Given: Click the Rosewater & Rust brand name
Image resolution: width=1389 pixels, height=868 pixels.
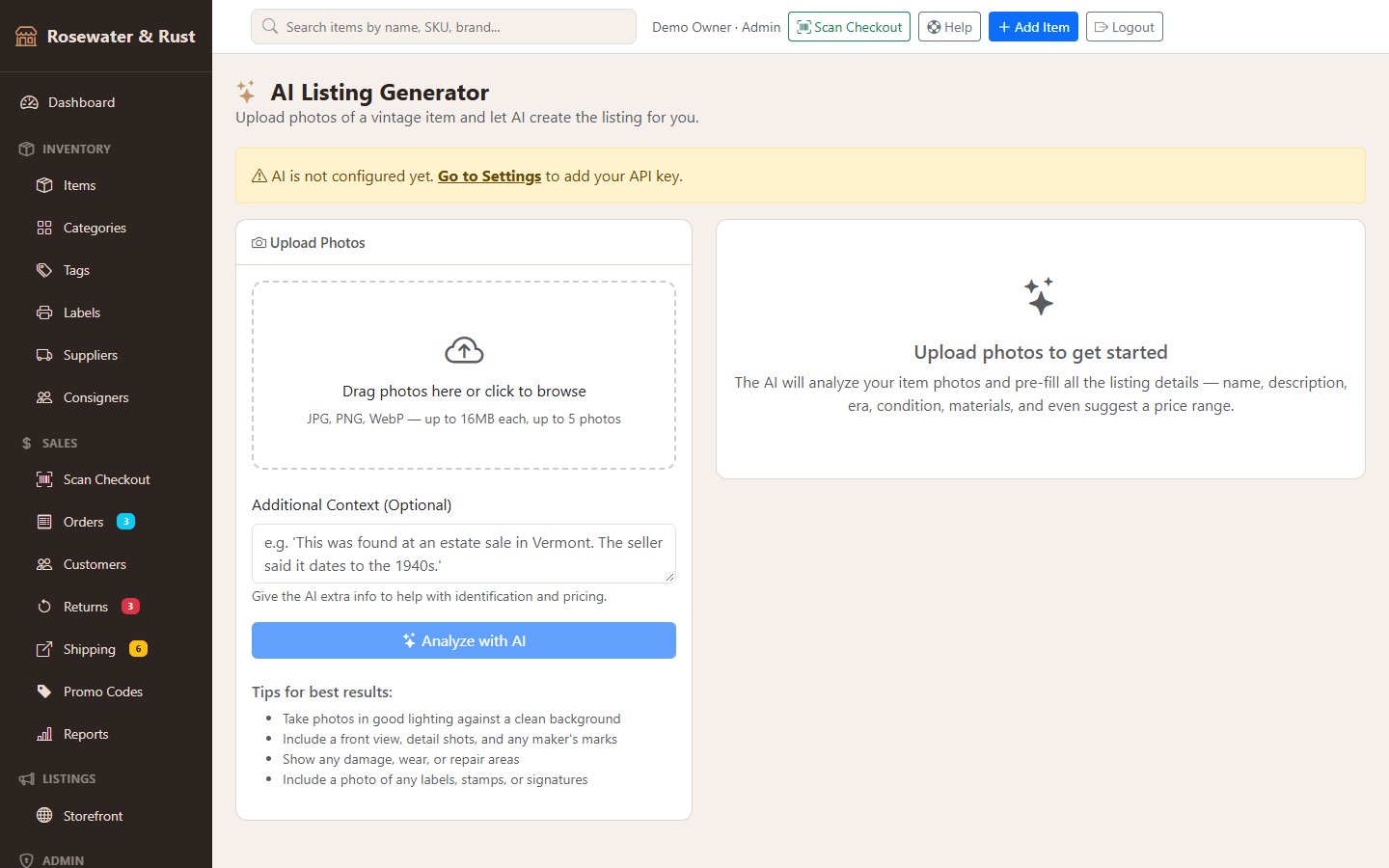Looking at the screenshot, I should (122, 37).
